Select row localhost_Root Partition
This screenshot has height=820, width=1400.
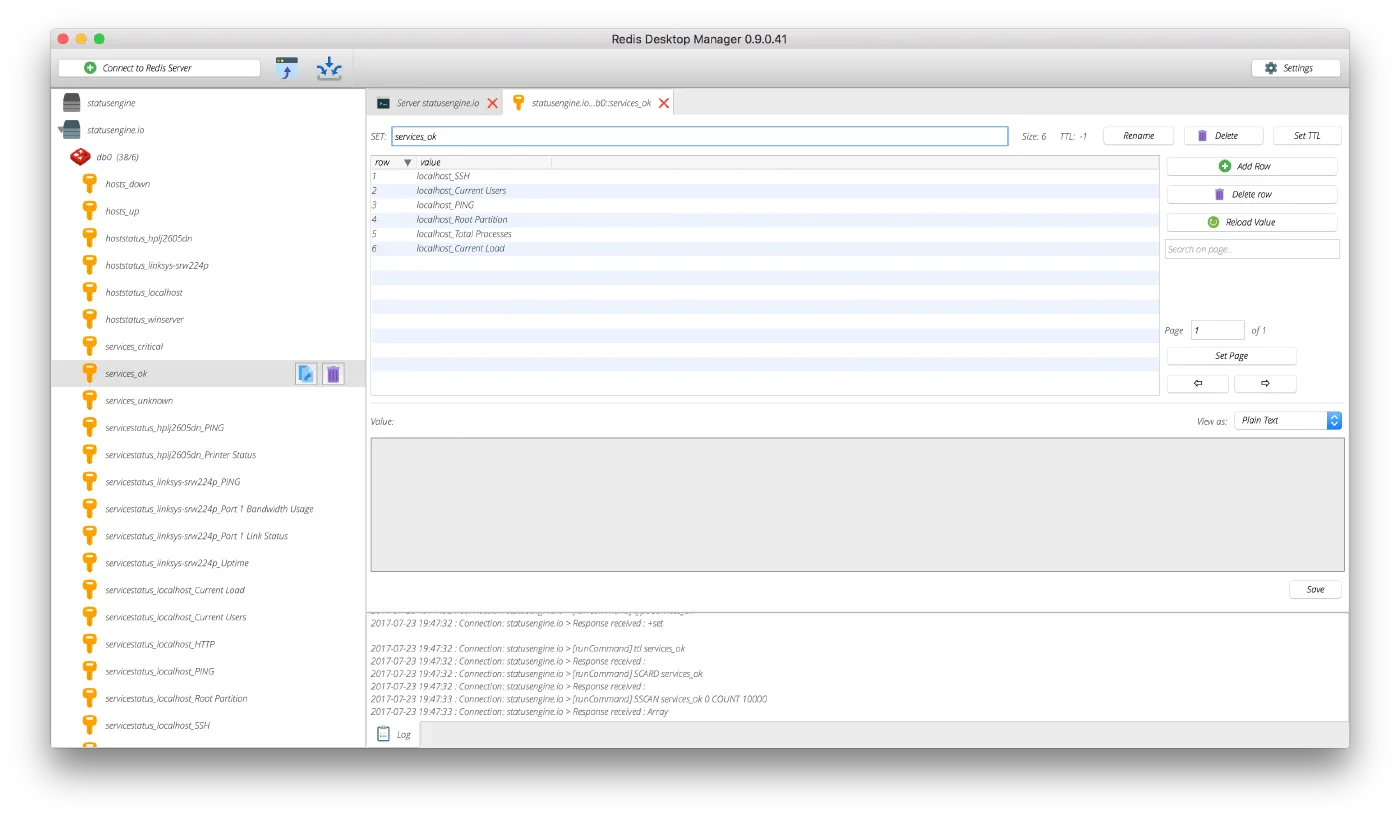[x=765, y=220]
